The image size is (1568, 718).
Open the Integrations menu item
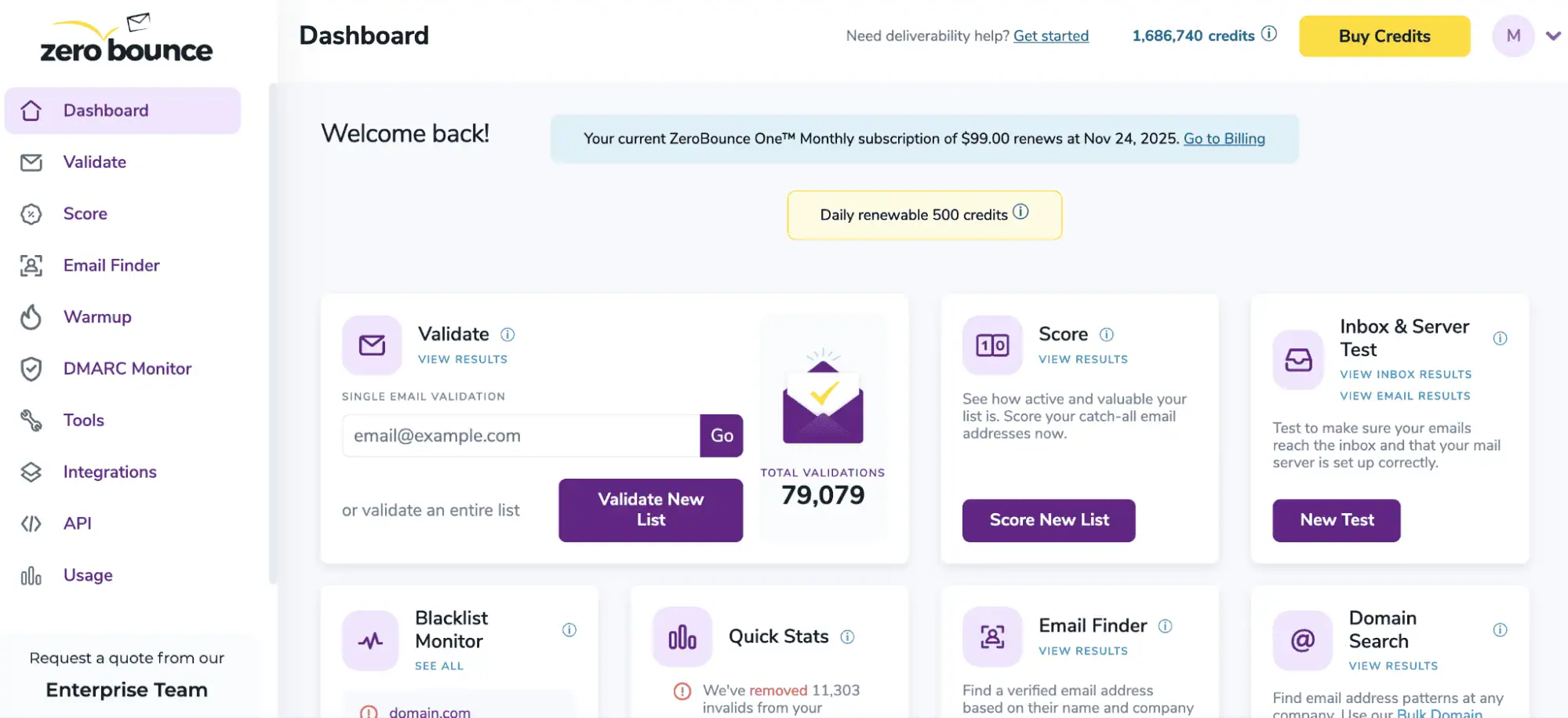click(x=110, y=472)
